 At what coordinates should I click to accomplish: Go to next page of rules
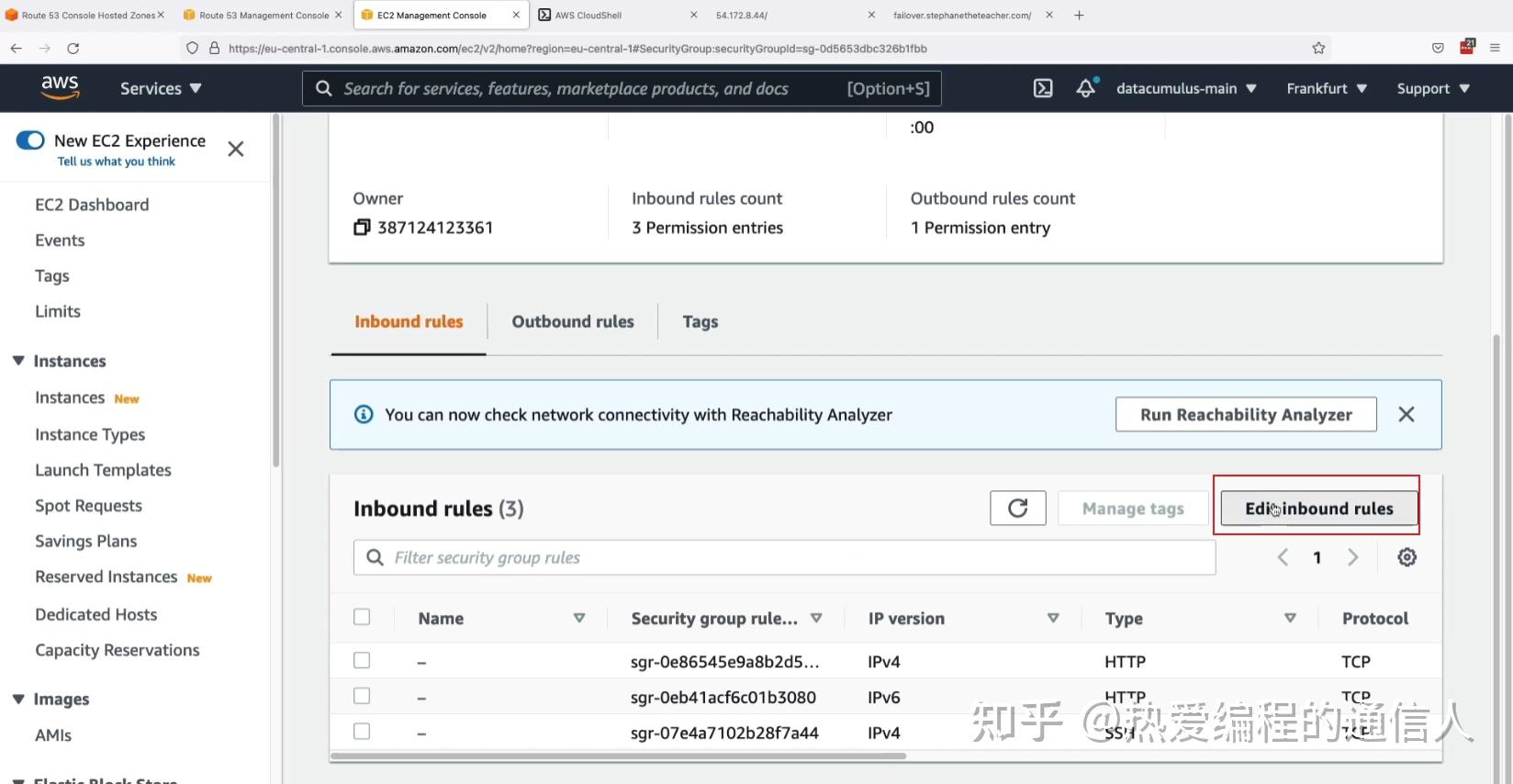(1352, 557)
